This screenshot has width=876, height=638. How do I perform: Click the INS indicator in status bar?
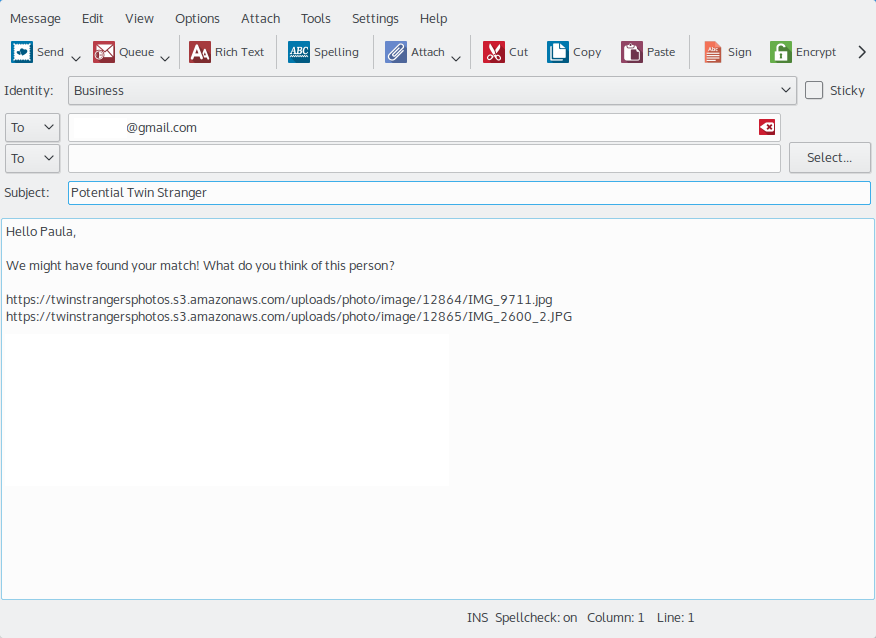click(x=477, y=617)
